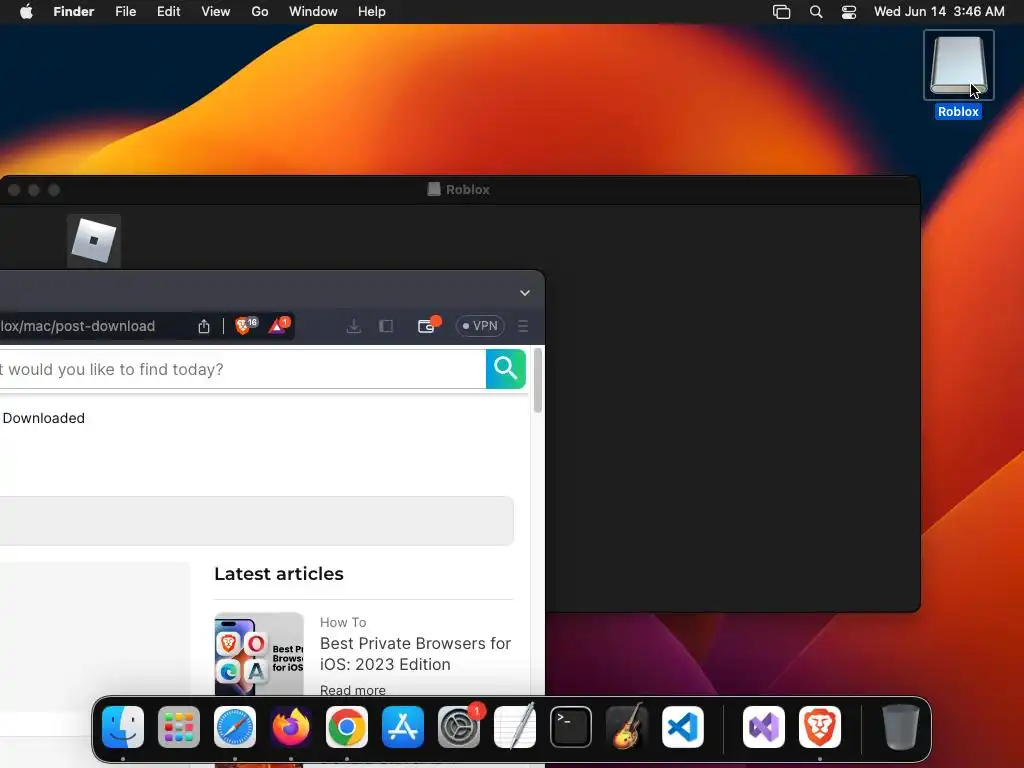
Task: Open Brave Rewards triangle icon
Action: [278, 325]
